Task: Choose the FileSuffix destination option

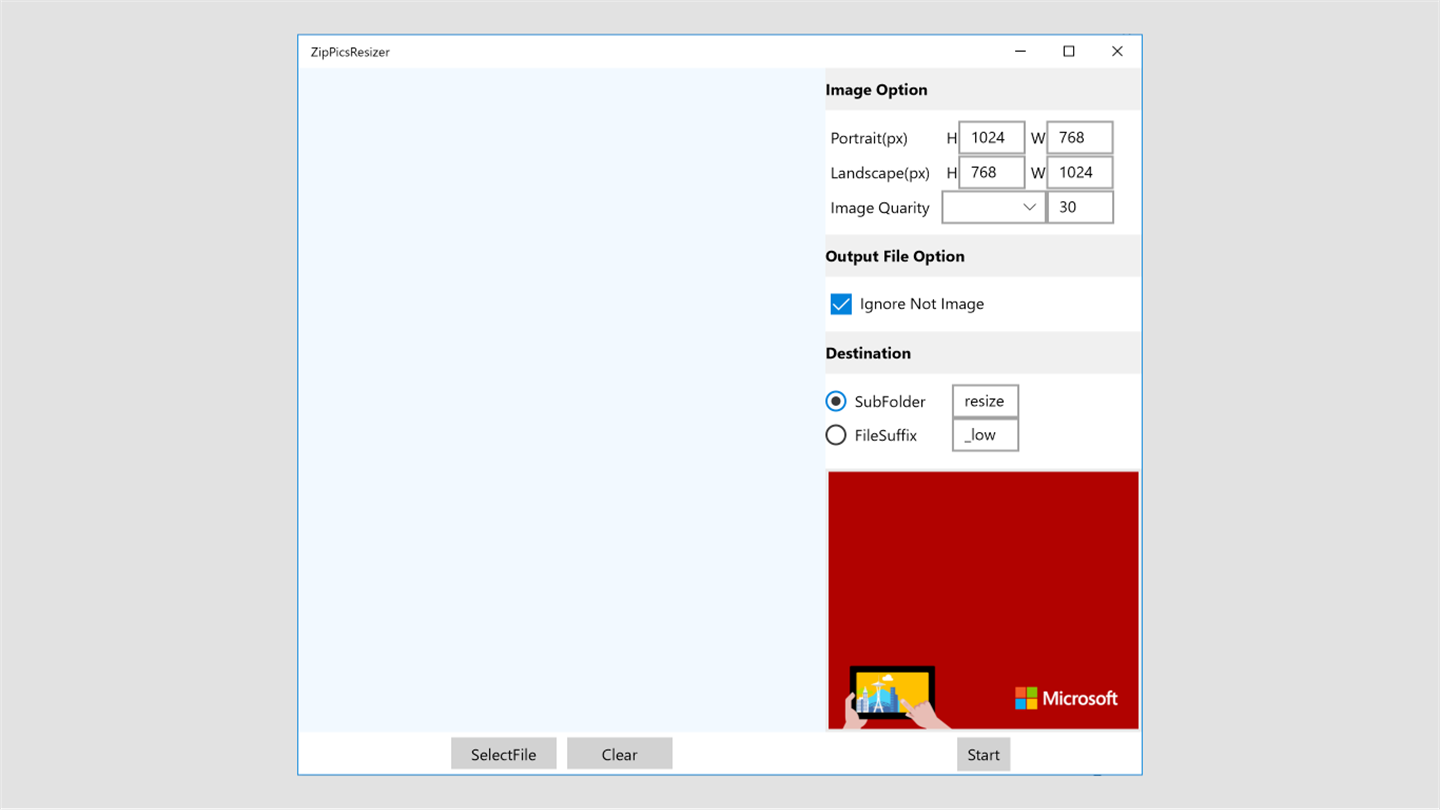Action: [836, 435]
